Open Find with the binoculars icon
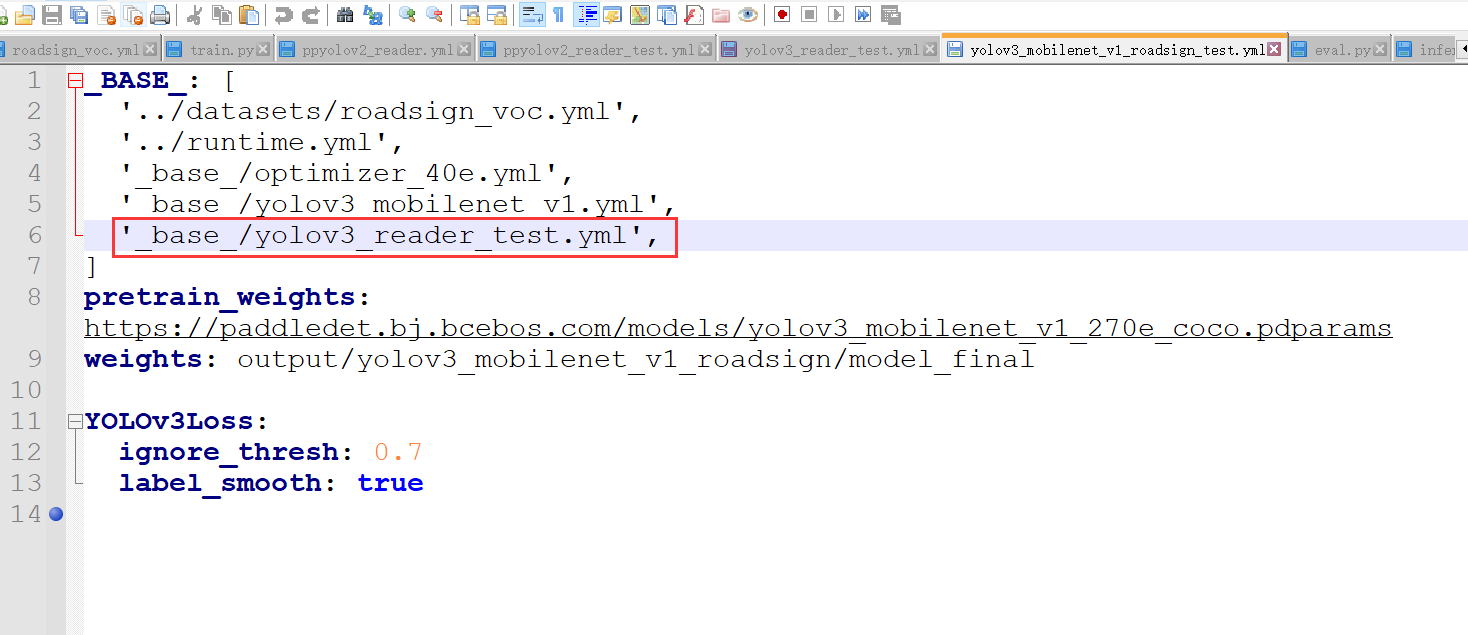Screen dimensions: 1468x635 point(345,15)
